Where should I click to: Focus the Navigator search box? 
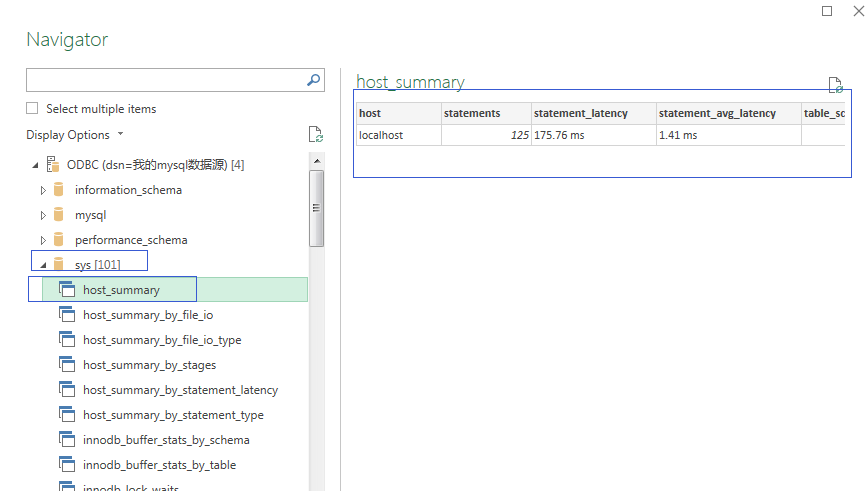[x=175, y=80]
